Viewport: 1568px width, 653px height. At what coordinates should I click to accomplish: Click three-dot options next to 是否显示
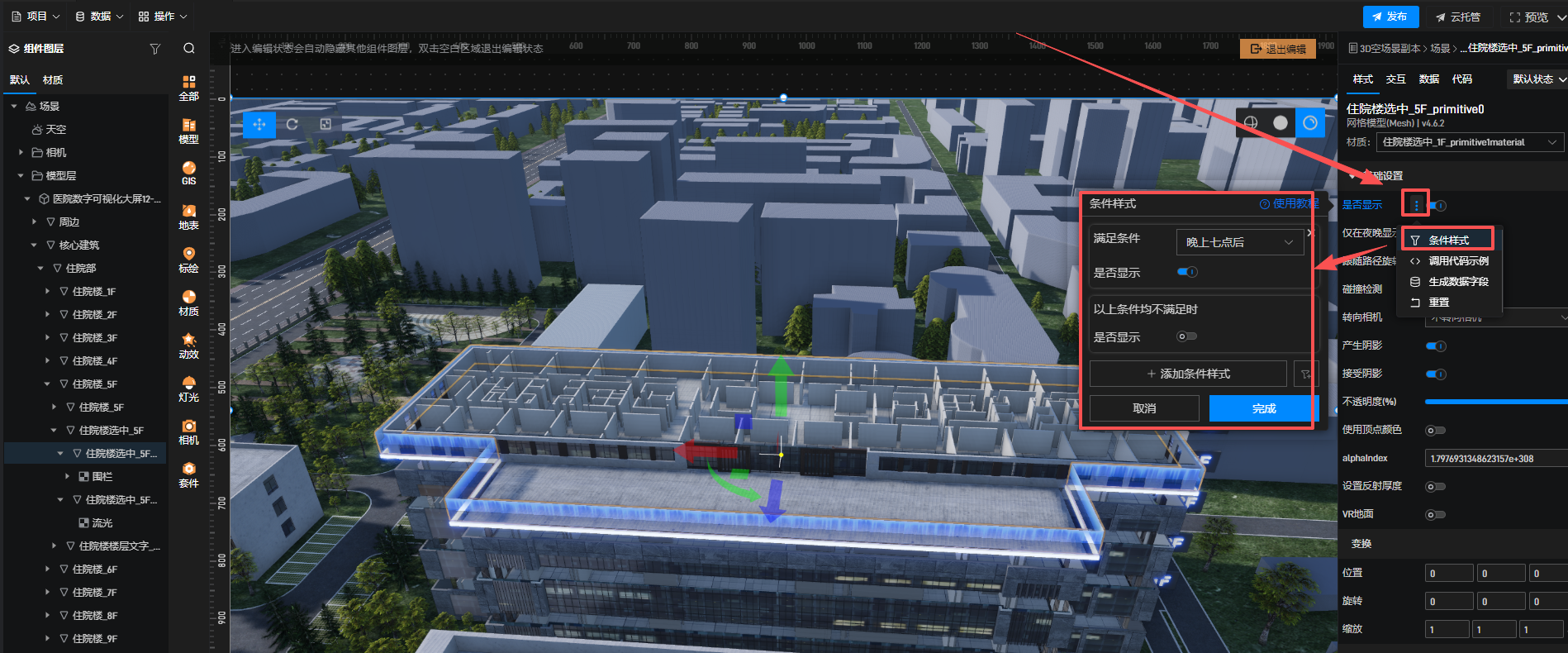point(1416,205)
